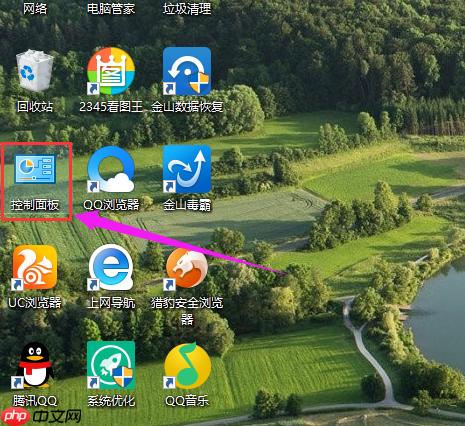
Task: Open the 上网导航 Internet Explorer icon
Action: click(111, 267)
